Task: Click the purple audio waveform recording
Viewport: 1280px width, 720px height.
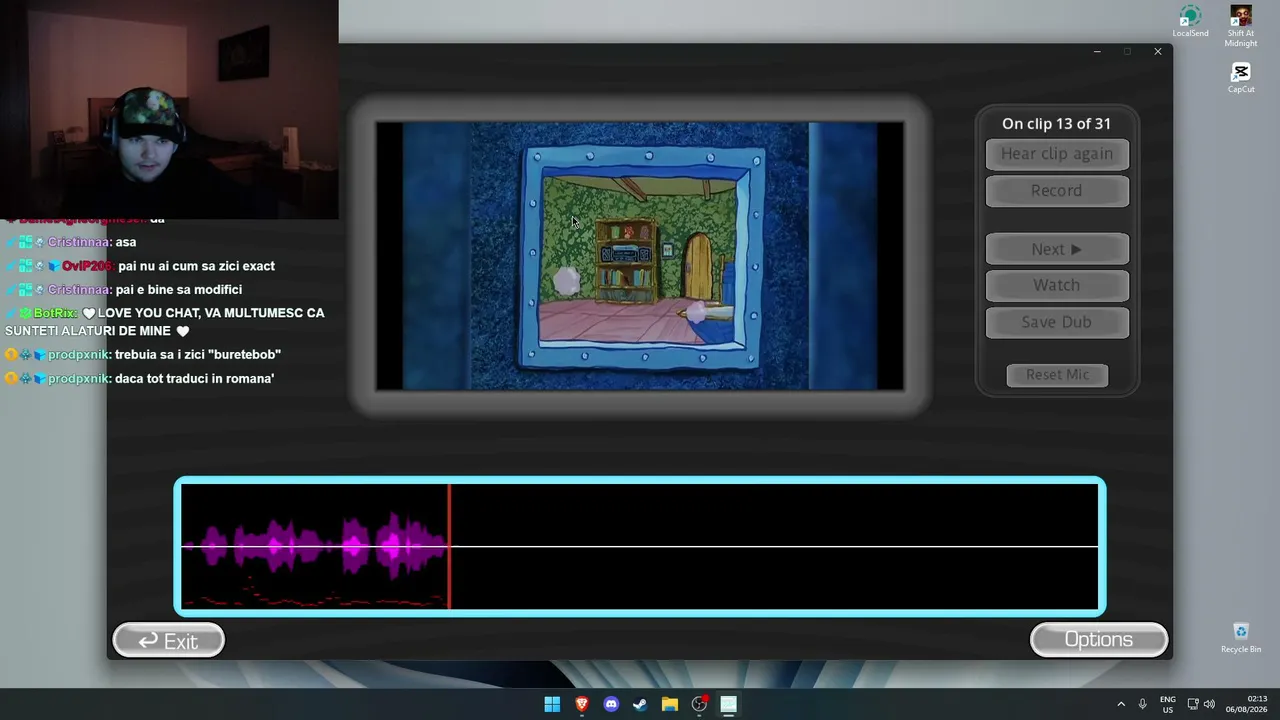Action: tap(315, 546)
